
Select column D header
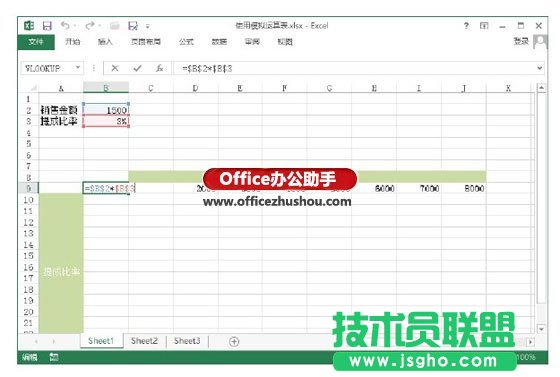(195, 88)
